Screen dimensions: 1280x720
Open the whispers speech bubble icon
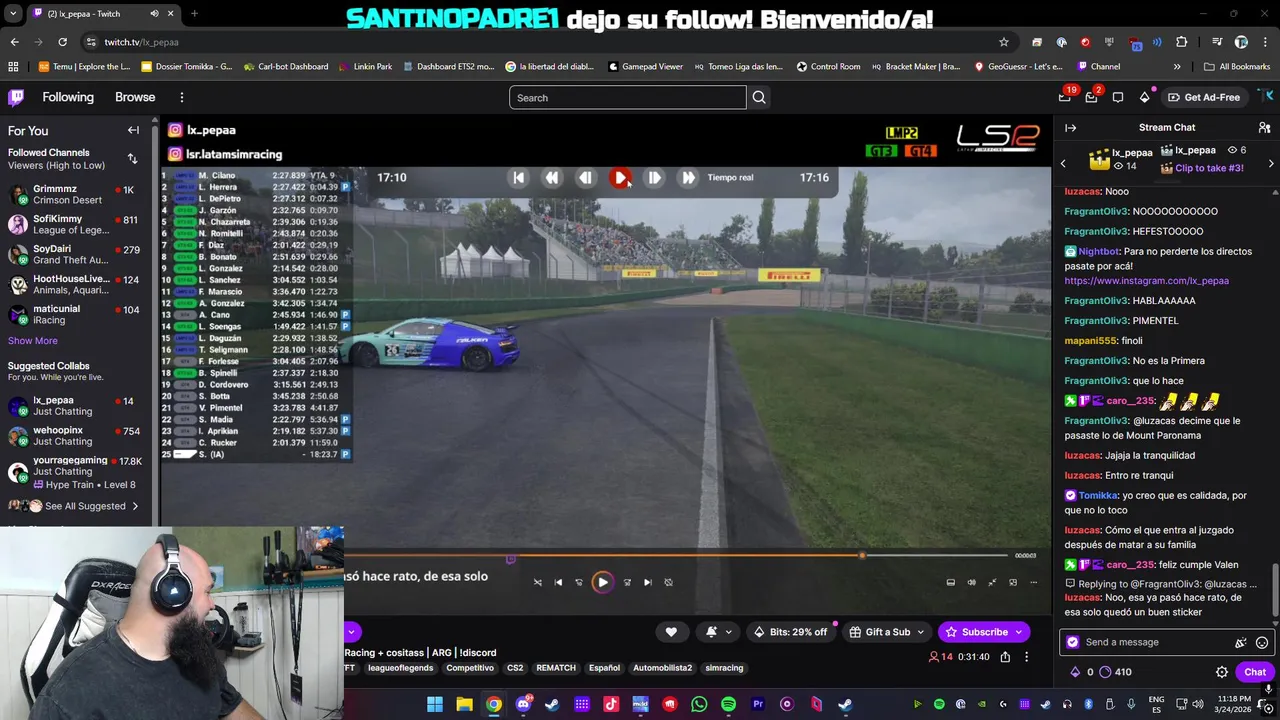[1118, 97]
